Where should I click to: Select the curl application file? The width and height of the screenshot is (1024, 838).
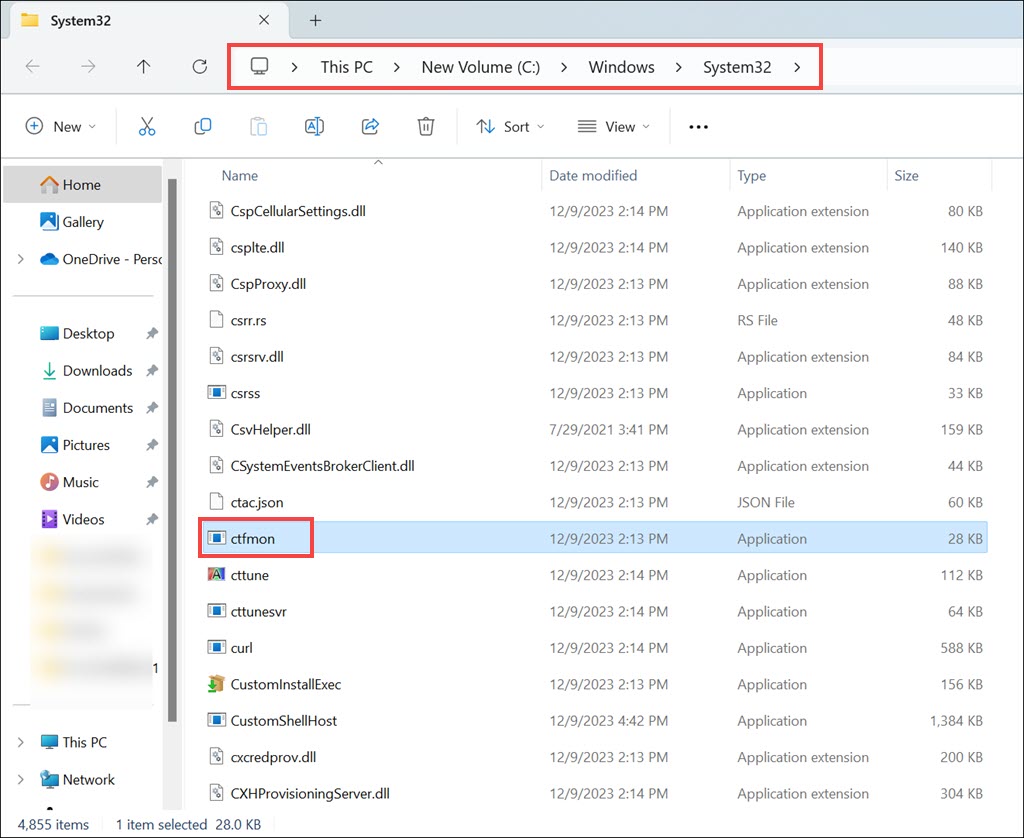click(x=241, y=648)
